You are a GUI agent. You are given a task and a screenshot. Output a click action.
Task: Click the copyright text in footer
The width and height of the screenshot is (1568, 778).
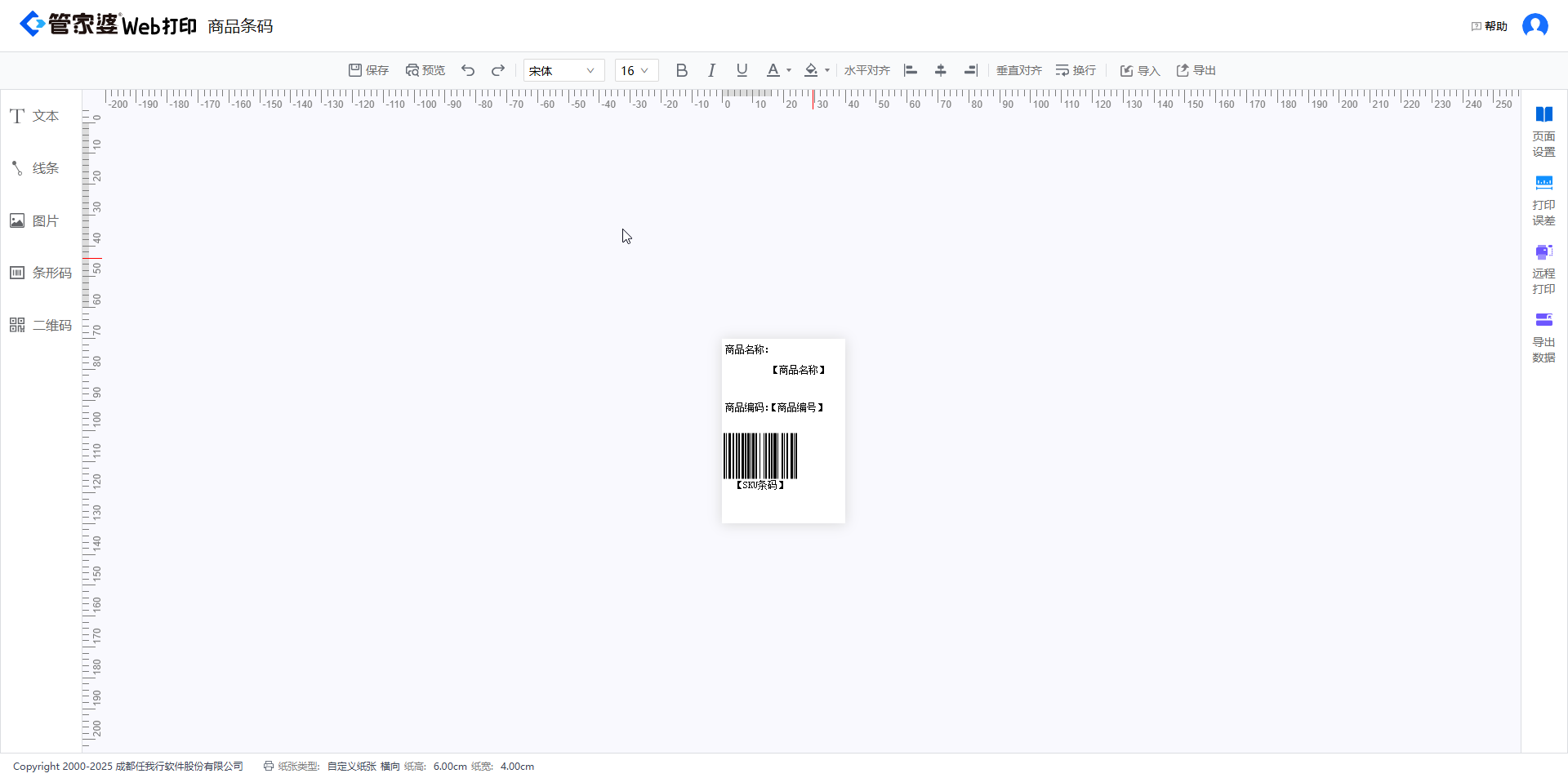128,767
